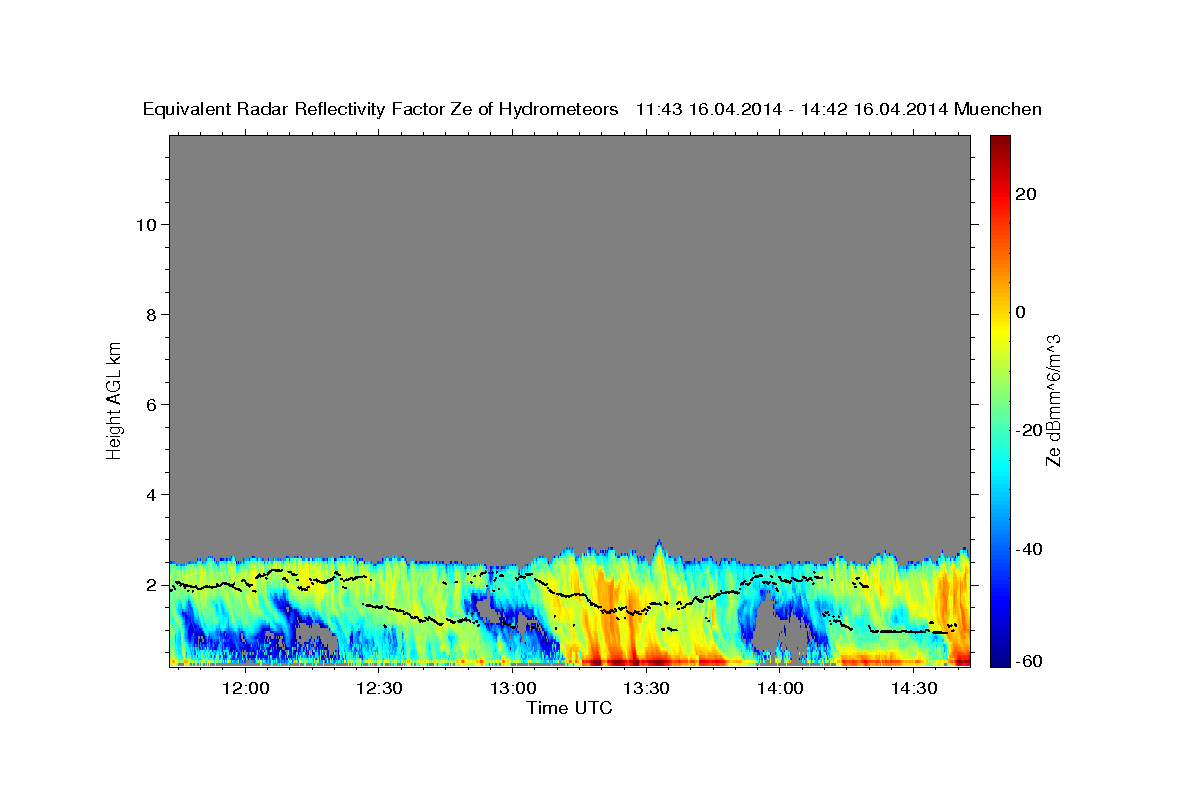Click the height tick label '2'
The width and height of the screenshot is (1200, 800).
tap(150, 584)
